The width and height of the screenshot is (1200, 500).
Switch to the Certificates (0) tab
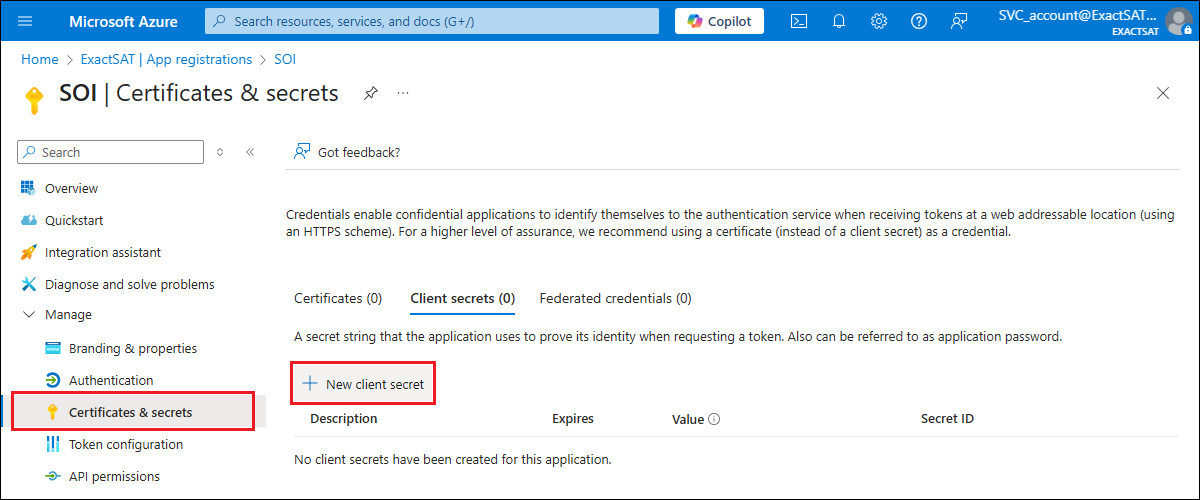click(x=338, y=298)
